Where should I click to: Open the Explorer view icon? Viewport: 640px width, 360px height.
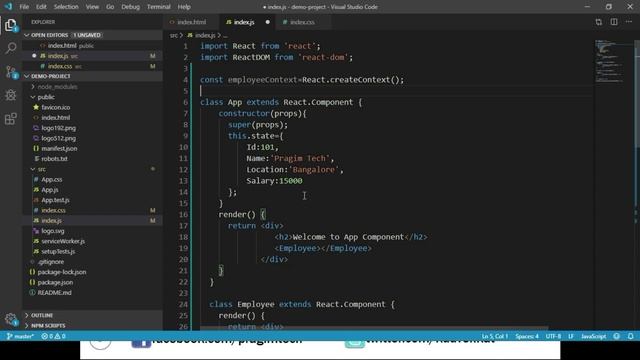click(11, 25)
